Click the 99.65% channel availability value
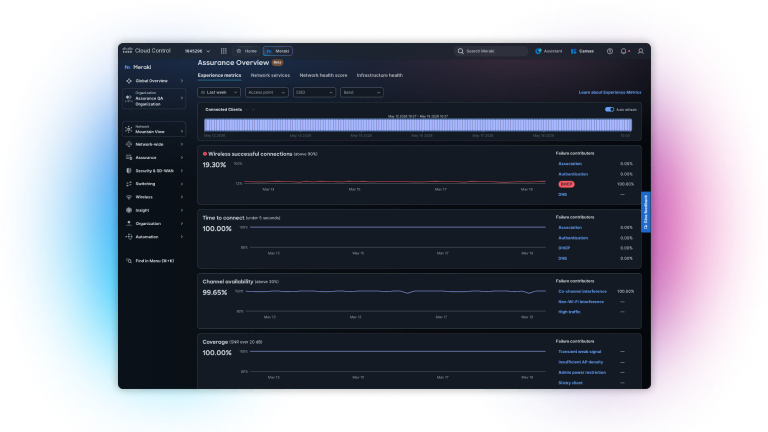 pos(215,293)
